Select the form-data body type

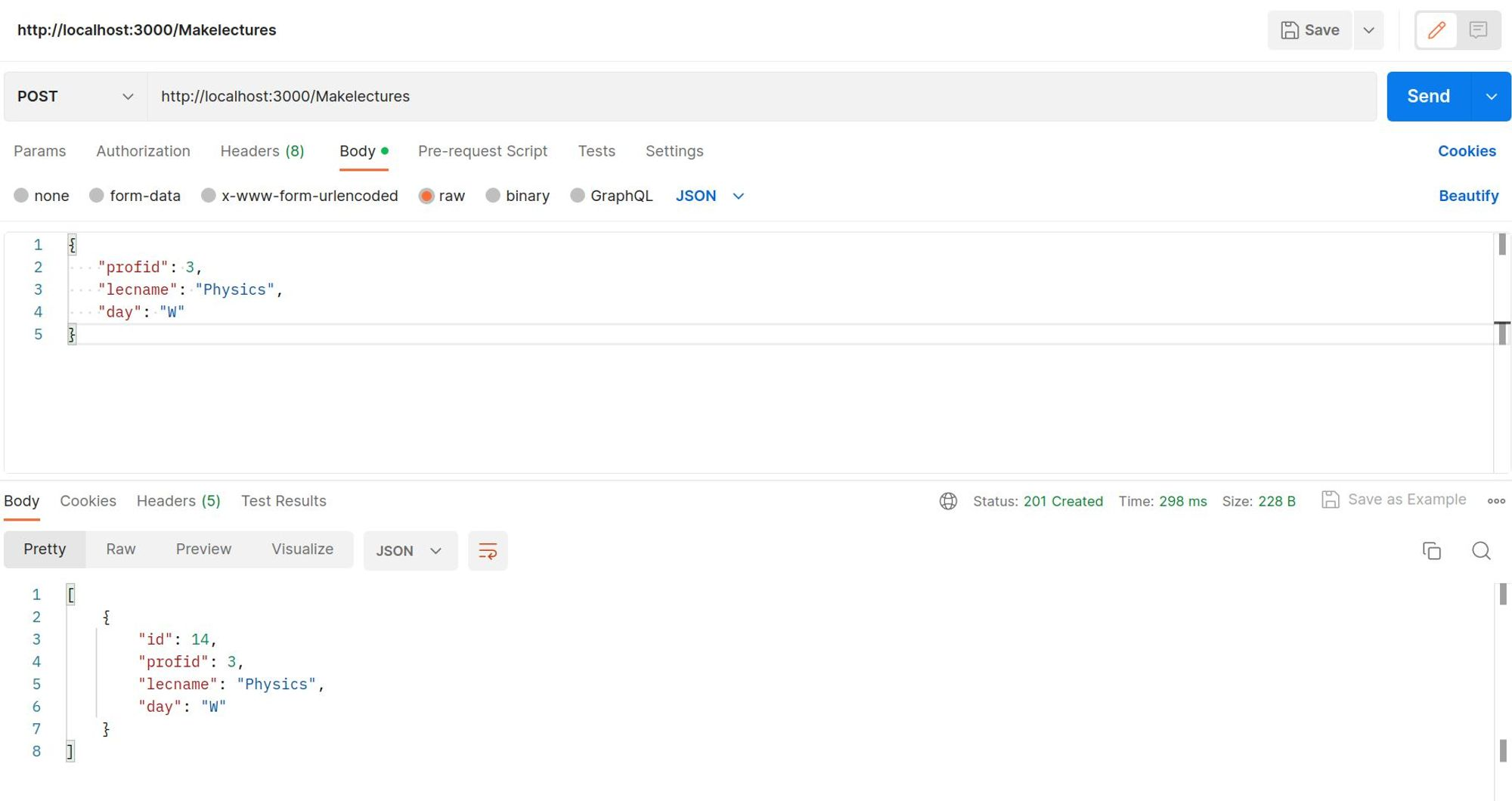coord(135,196)
